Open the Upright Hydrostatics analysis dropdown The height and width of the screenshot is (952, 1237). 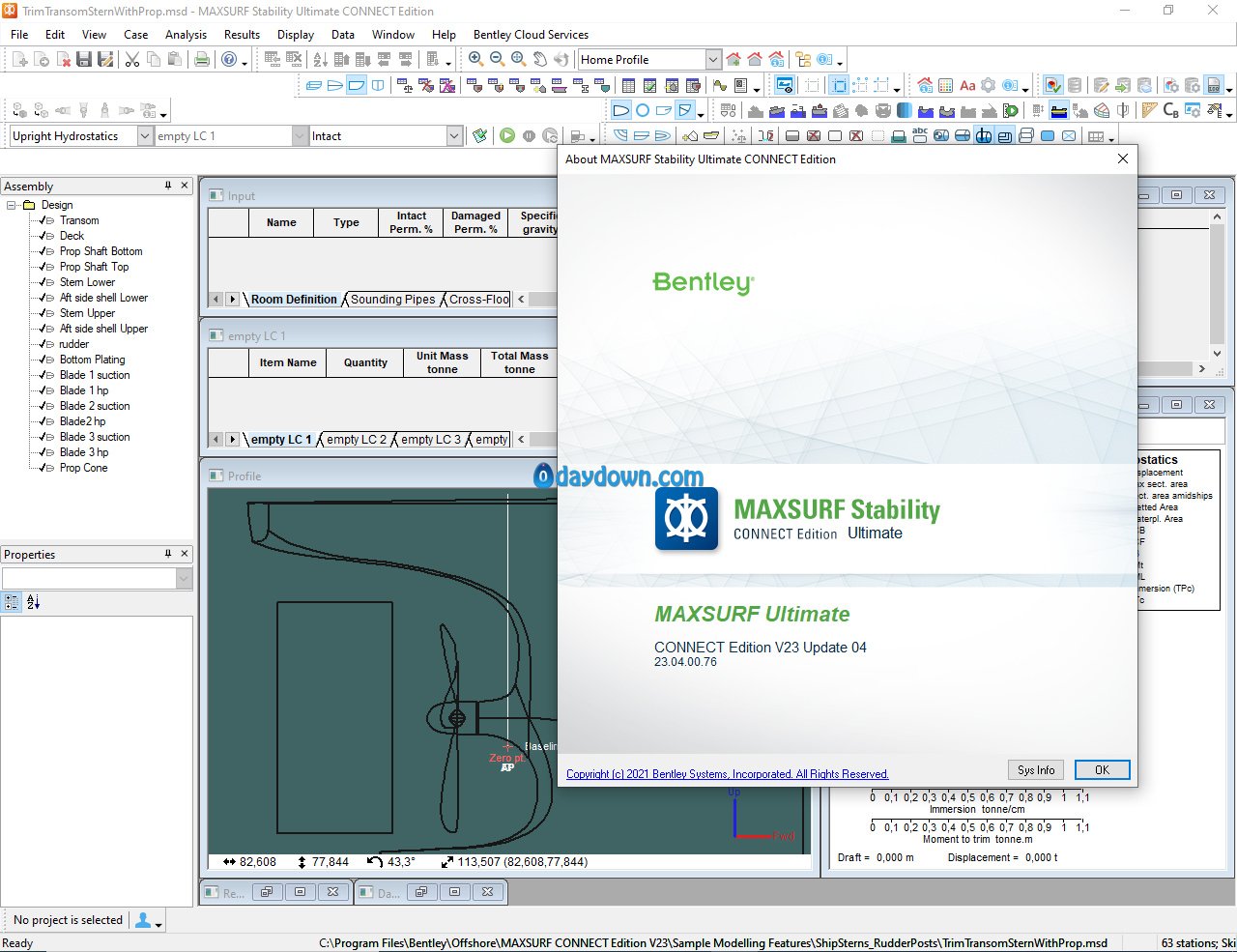(x=145, y=136)
